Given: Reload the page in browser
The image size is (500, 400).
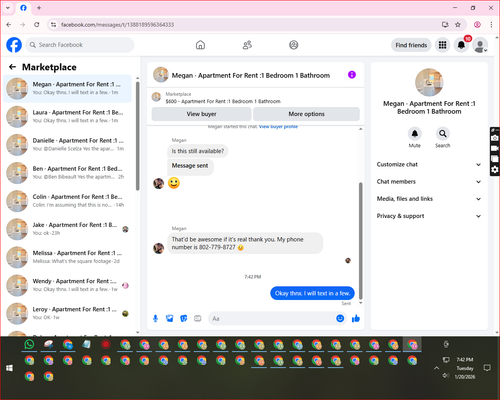Looking at the screenshot, I should pyautogui.click(x=37, y=25).
